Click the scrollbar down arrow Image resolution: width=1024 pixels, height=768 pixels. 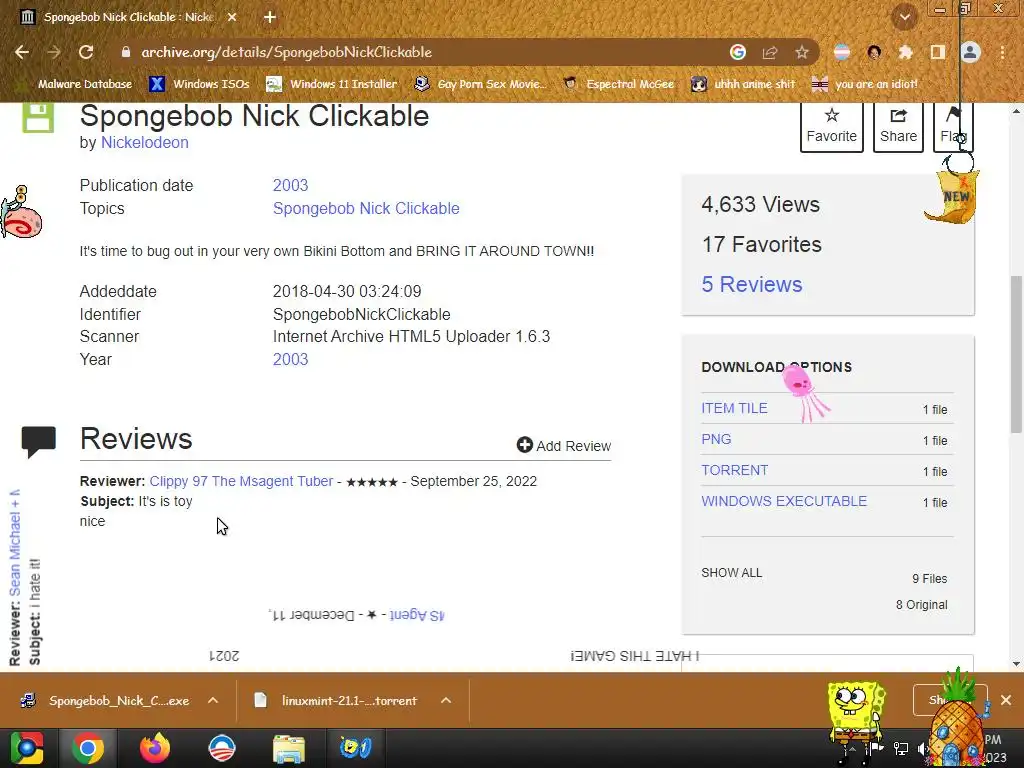(x=1016, y=664)
